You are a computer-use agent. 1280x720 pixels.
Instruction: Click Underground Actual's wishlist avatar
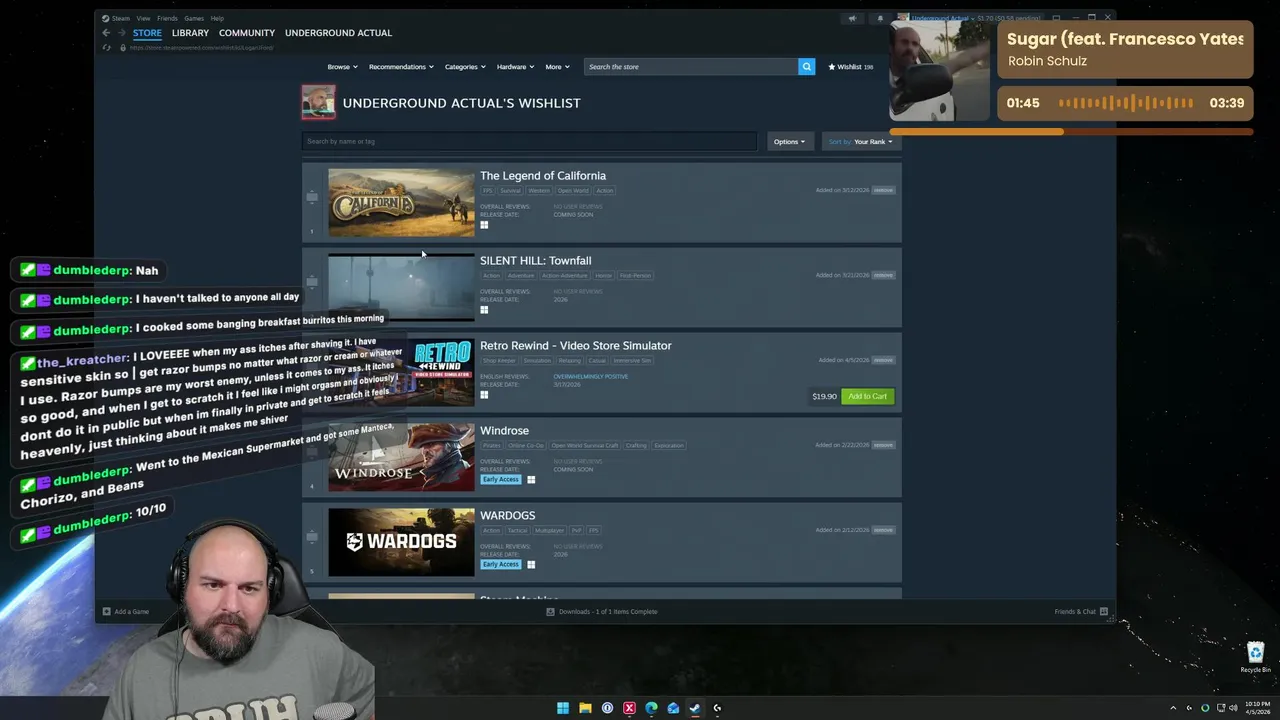(x=319, y=102)
